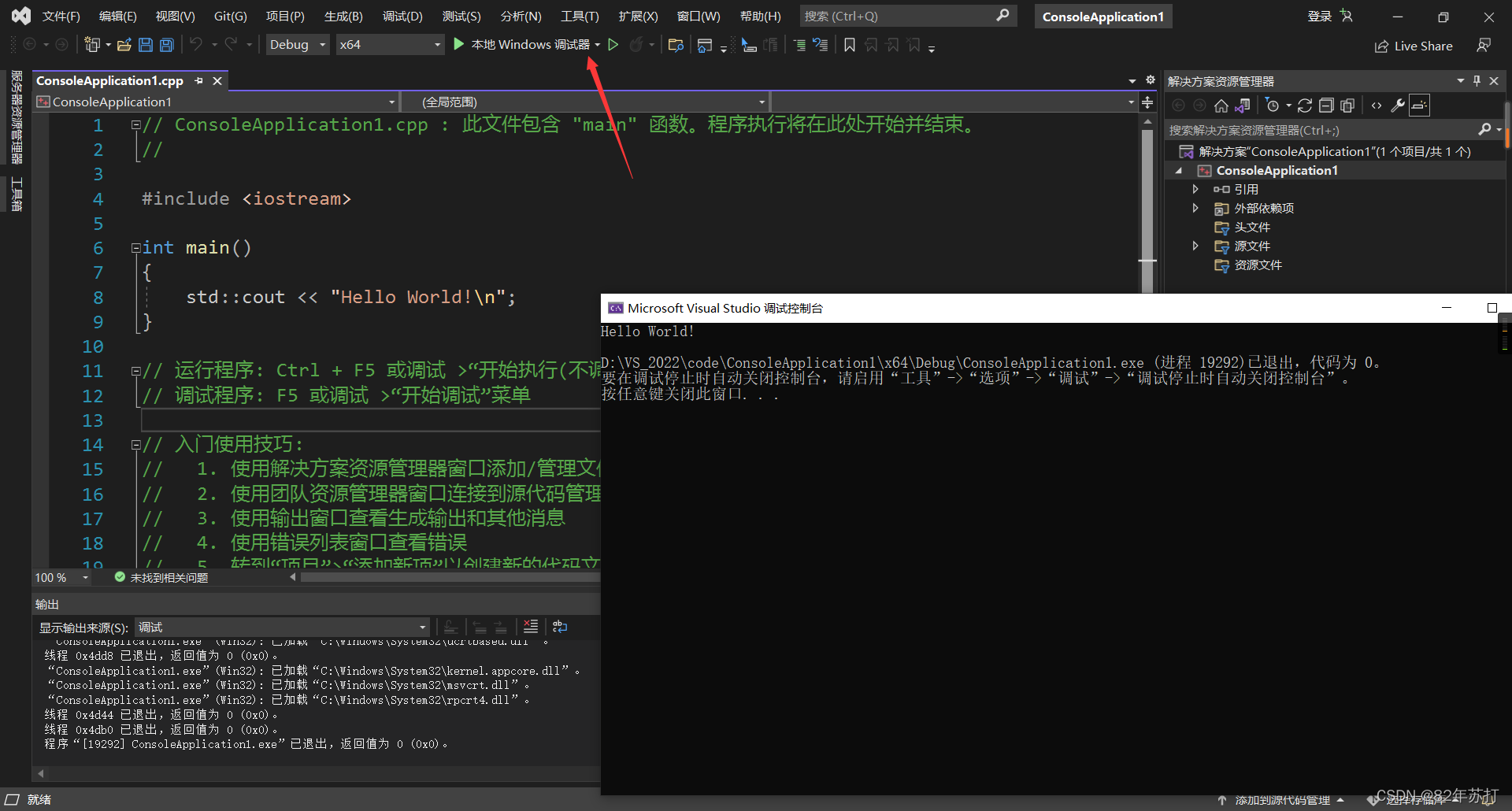
Task: Open the 100 % zoom level dropdown
Action: coord(62,577)
